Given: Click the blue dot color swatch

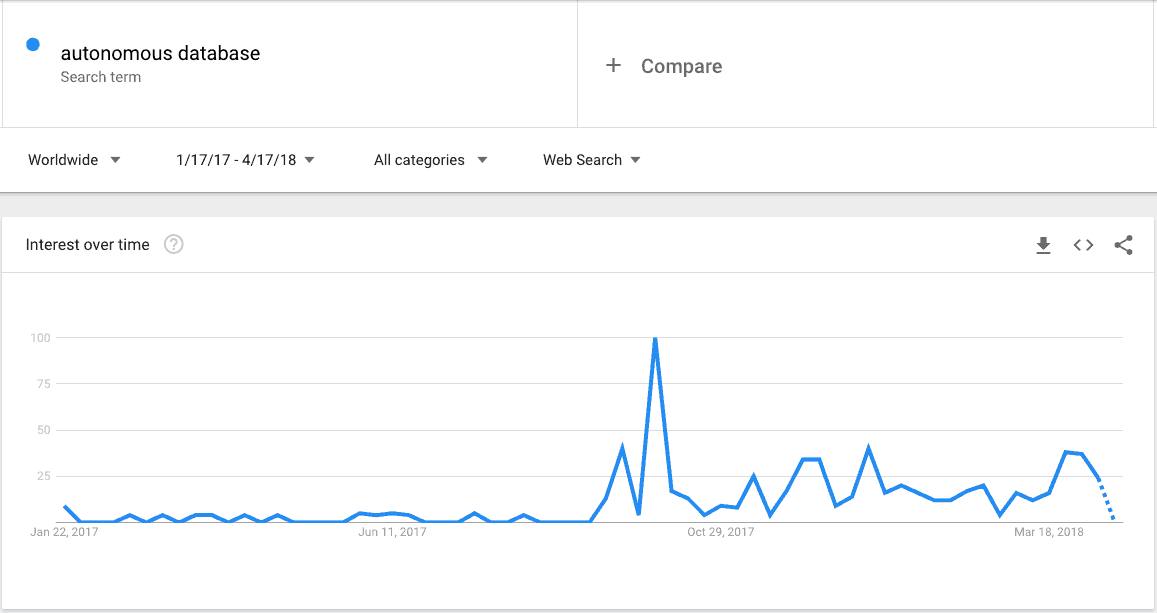Looking at the screenshot, I should click(33, 45).
